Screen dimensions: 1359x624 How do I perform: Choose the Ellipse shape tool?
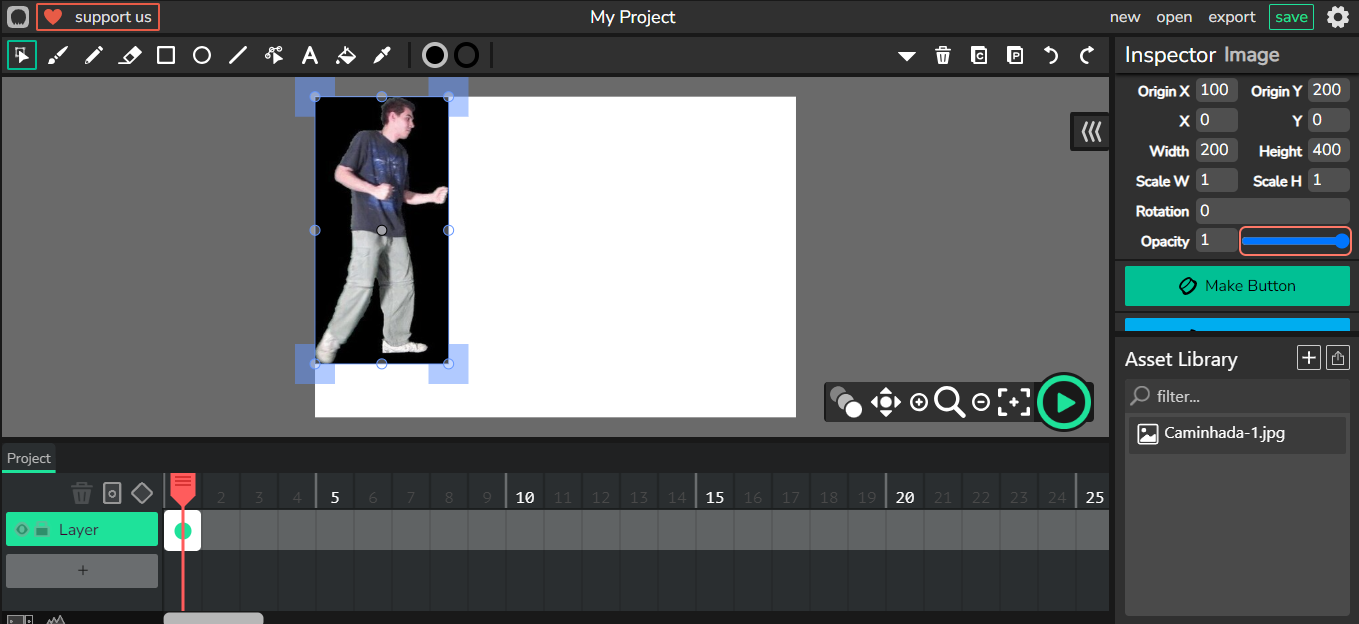tap(202, 55)
